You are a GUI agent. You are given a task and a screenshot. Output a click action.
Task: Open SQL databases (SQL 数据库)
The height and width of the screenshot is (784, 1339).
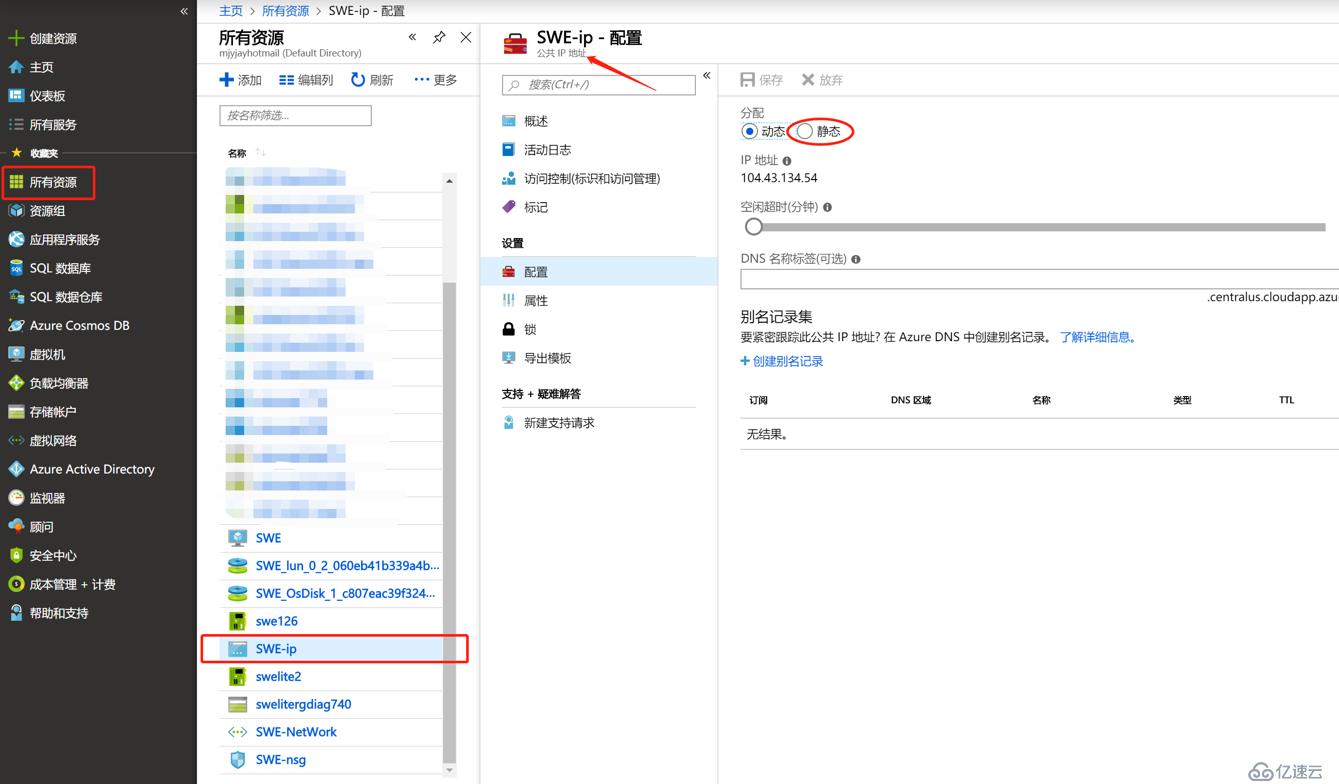pos(60,268)
